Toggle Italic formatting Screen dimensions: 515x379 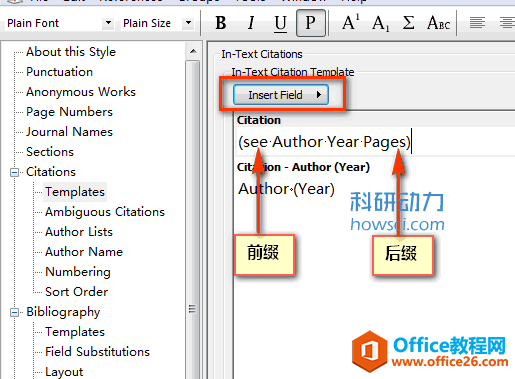click(251, 23)
